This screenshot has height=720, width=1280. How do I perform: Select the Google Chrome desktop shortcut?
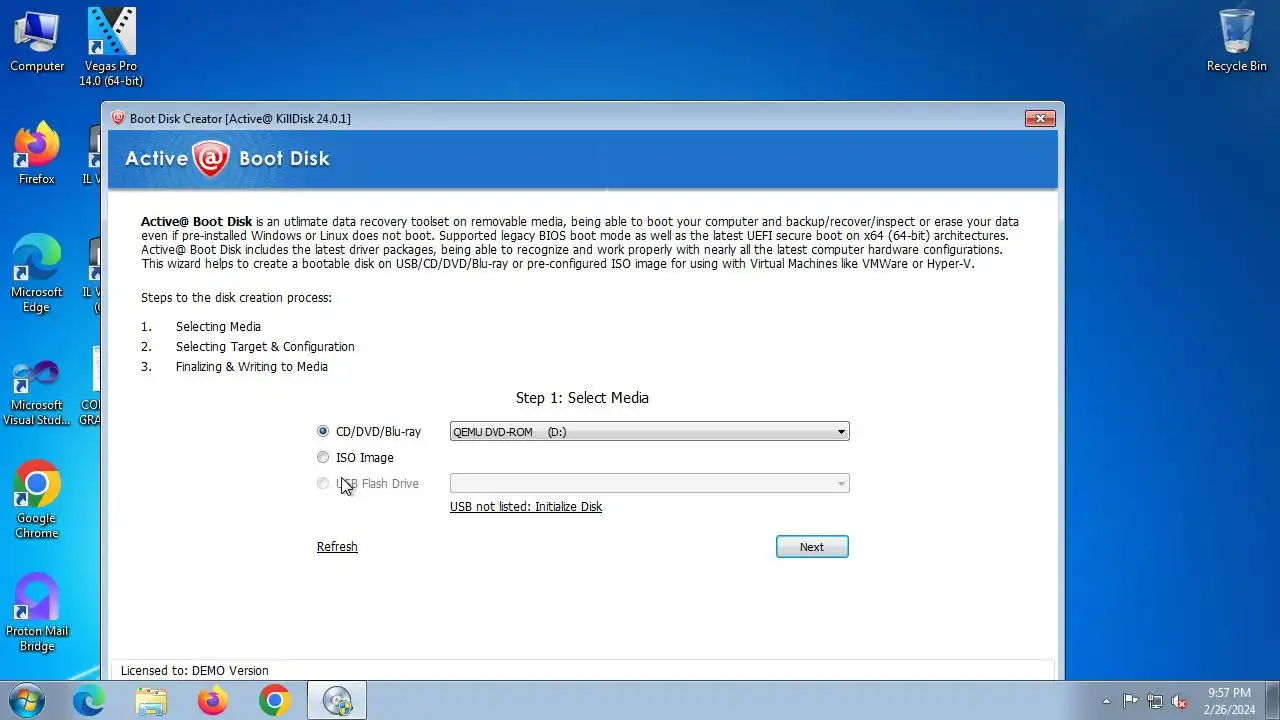click(x=37, y=500)
